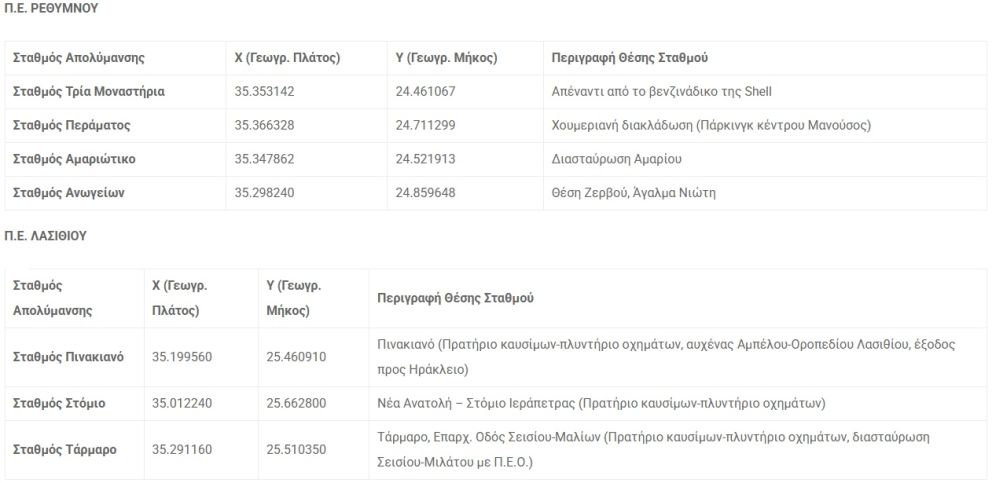
Task: Click the Σταθμός Στόμιο row label
Action: 59,404
